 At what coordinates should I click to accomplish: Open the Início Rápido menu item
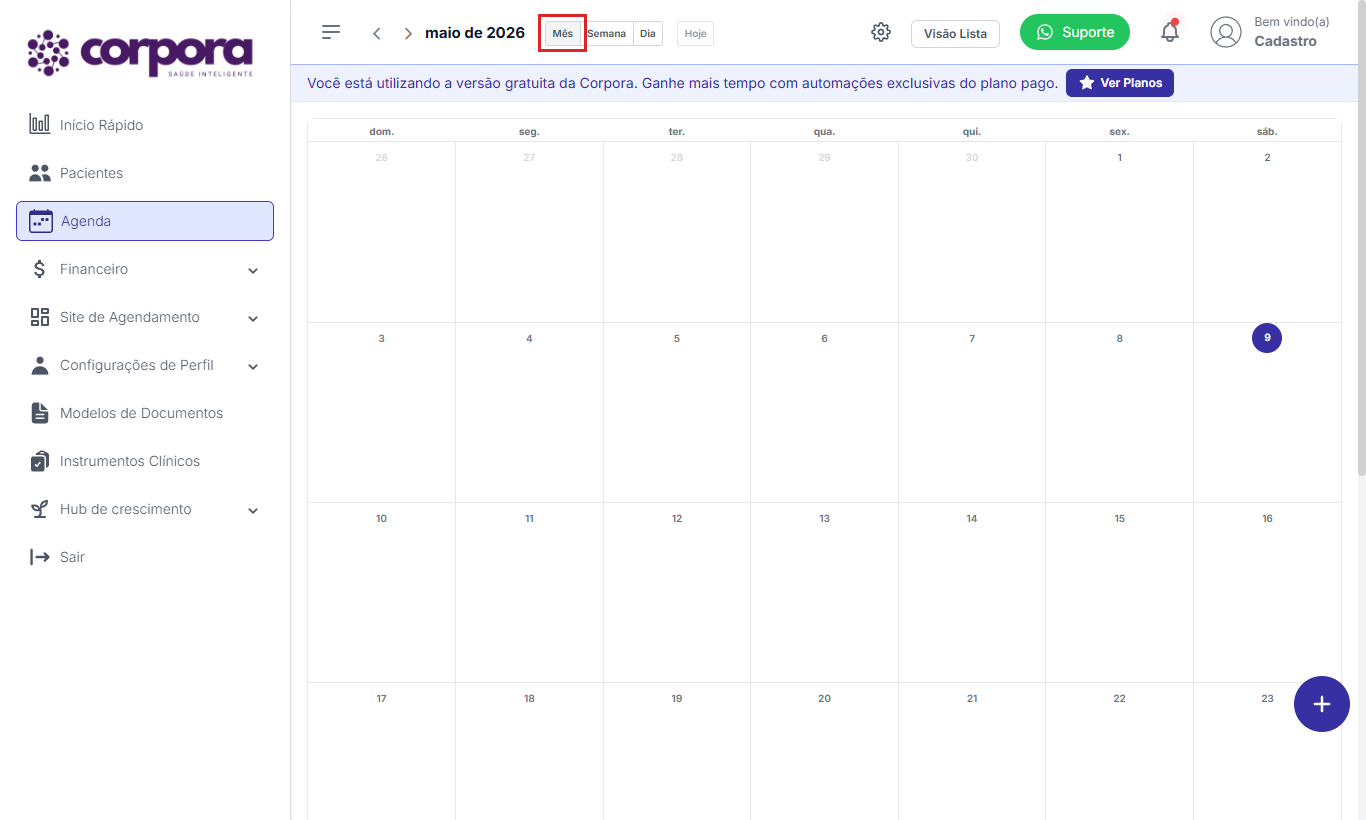click(x=145, y=125)
